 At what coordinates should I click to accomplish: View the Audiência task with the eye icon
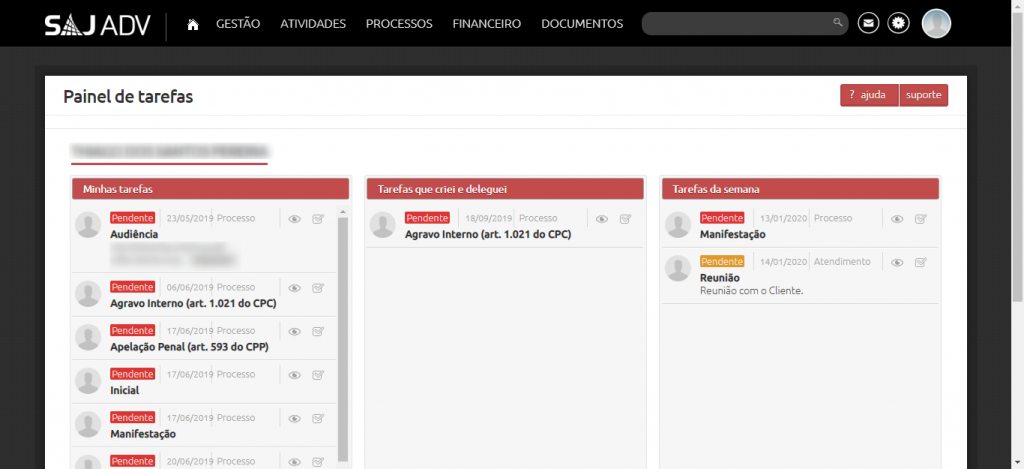(x=295, y=219)
